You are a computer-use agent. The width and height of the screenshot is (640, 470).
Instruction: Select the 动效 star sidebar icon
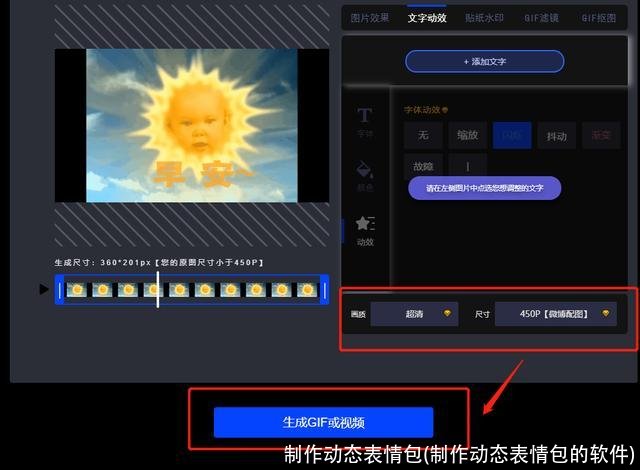(x=364, y=231)
